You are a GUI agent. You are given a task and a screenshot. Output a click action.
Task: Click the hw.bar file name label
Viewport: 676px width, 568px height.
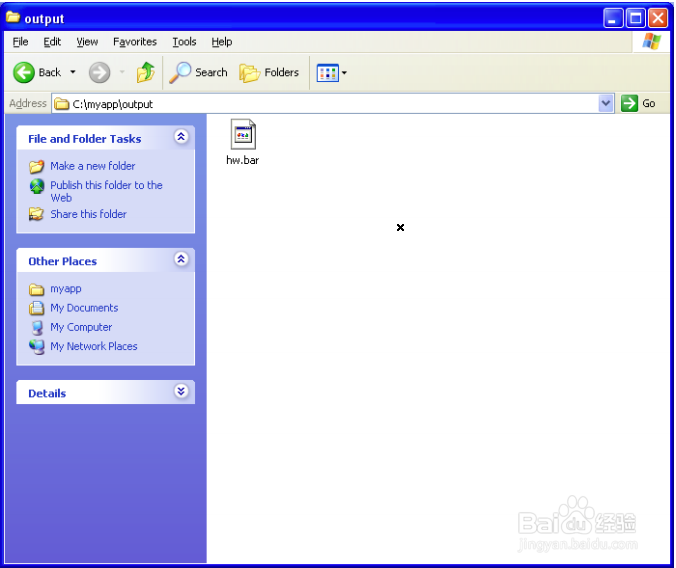[x=243, y=160]
